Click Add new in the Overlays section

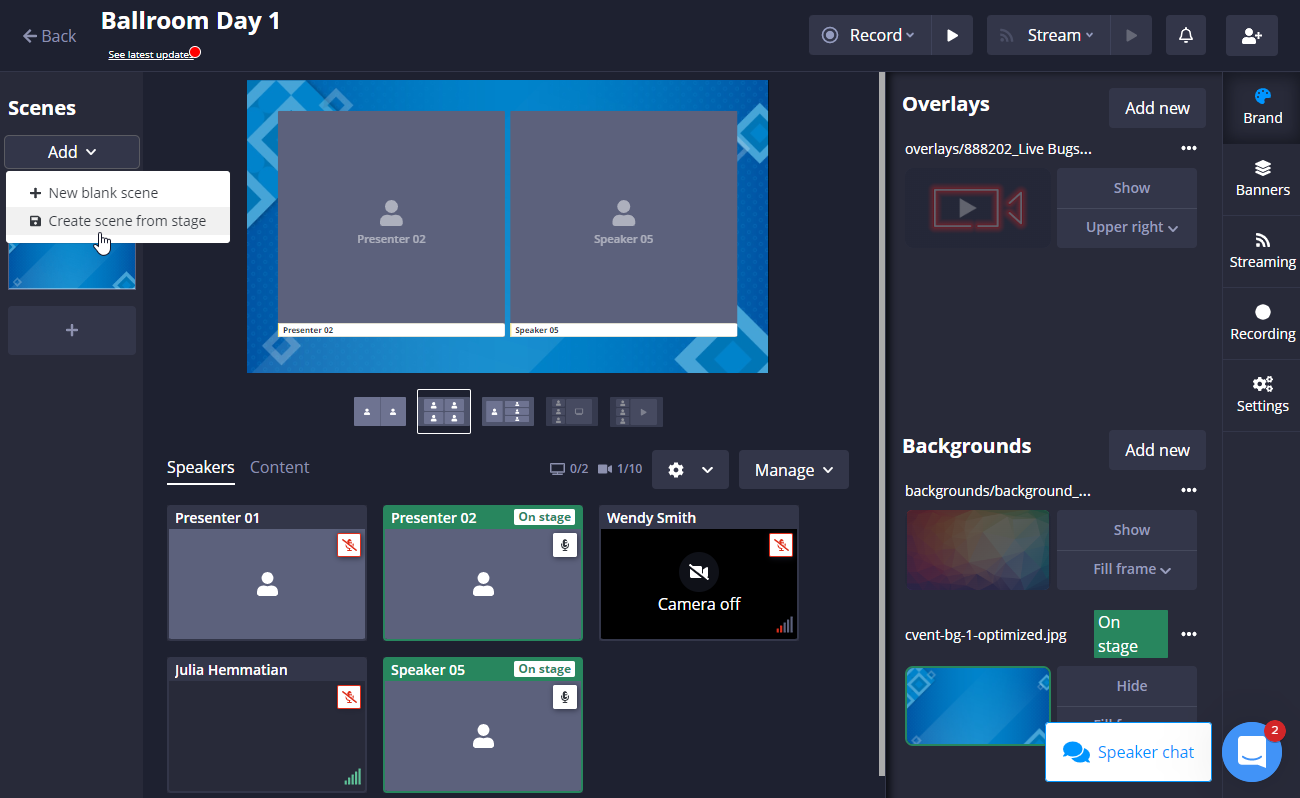(1157, 107)
